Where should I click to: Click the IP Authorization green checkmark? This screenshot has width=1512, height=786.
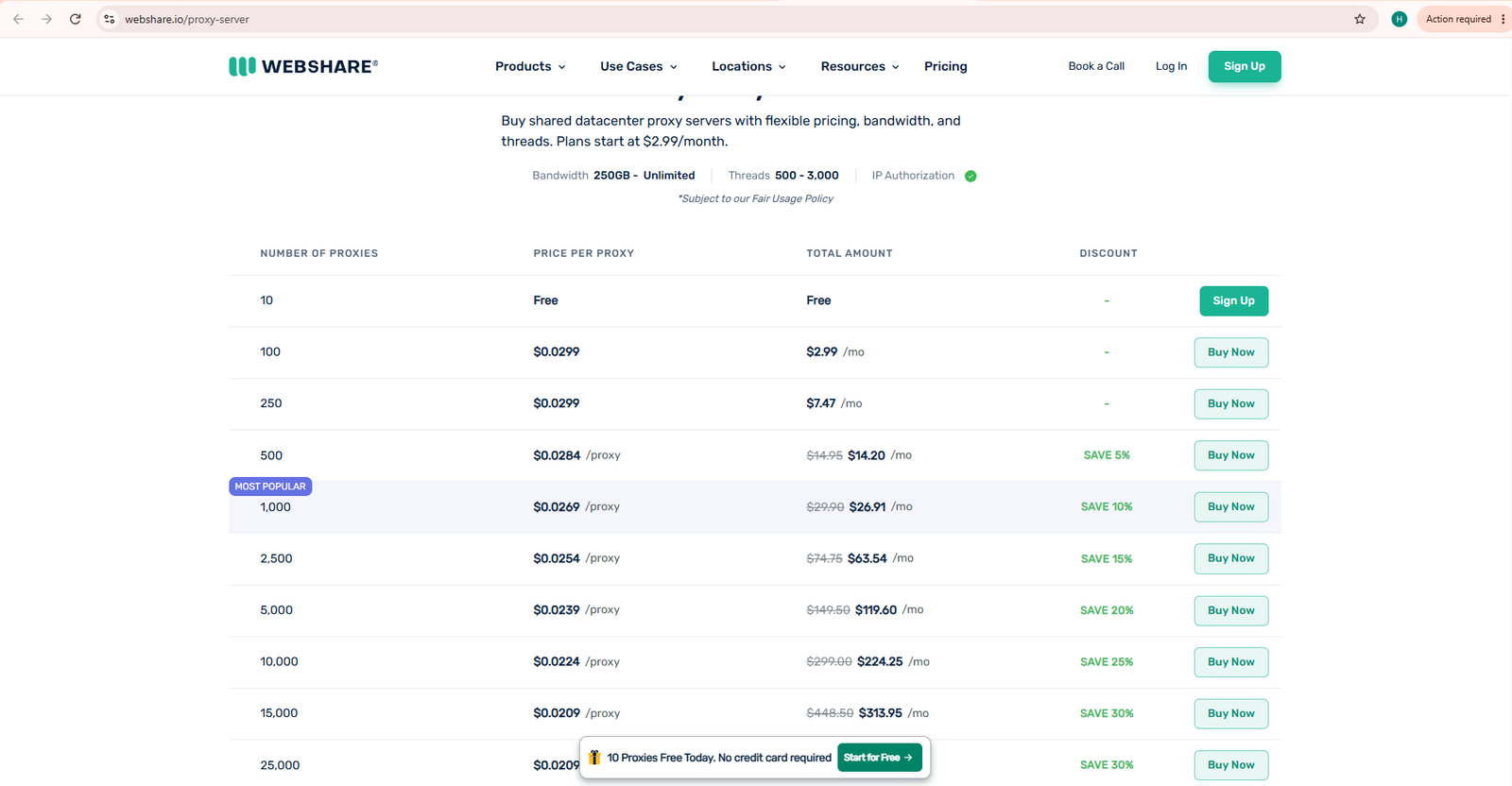(x=971, y=176)
